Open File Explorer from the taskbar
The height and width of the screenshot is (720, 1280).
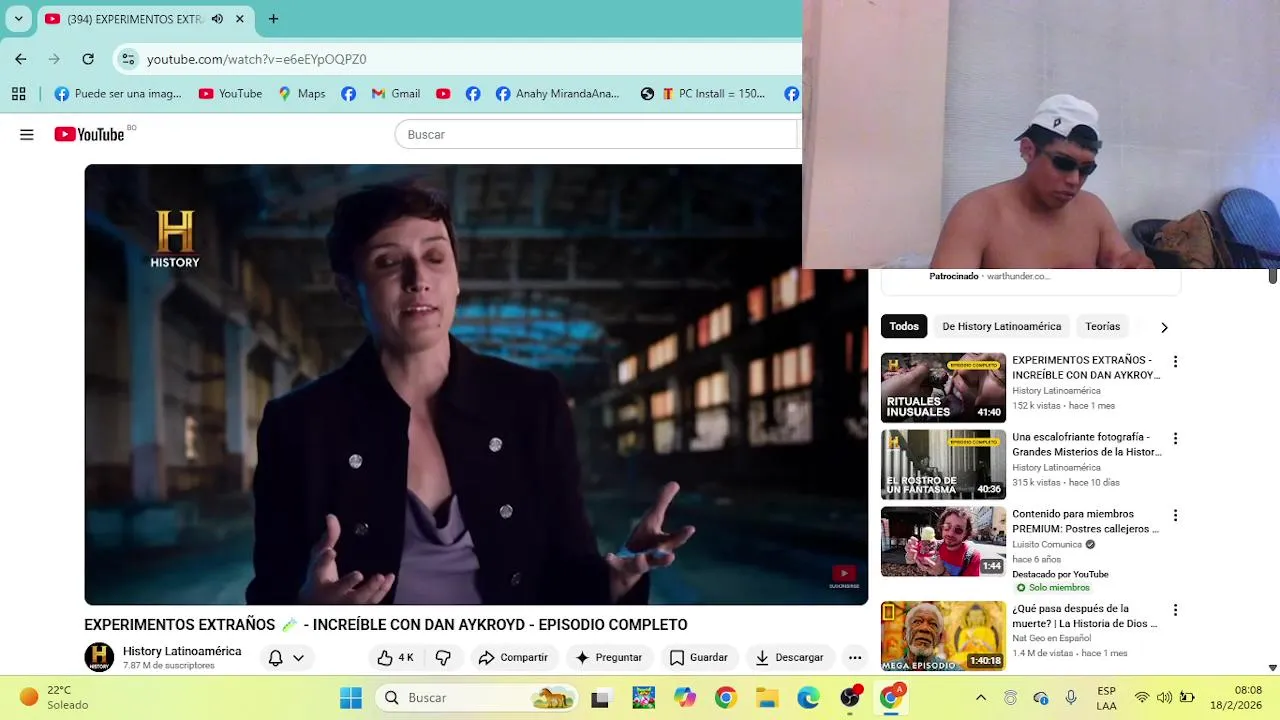(x=767, y=697)
